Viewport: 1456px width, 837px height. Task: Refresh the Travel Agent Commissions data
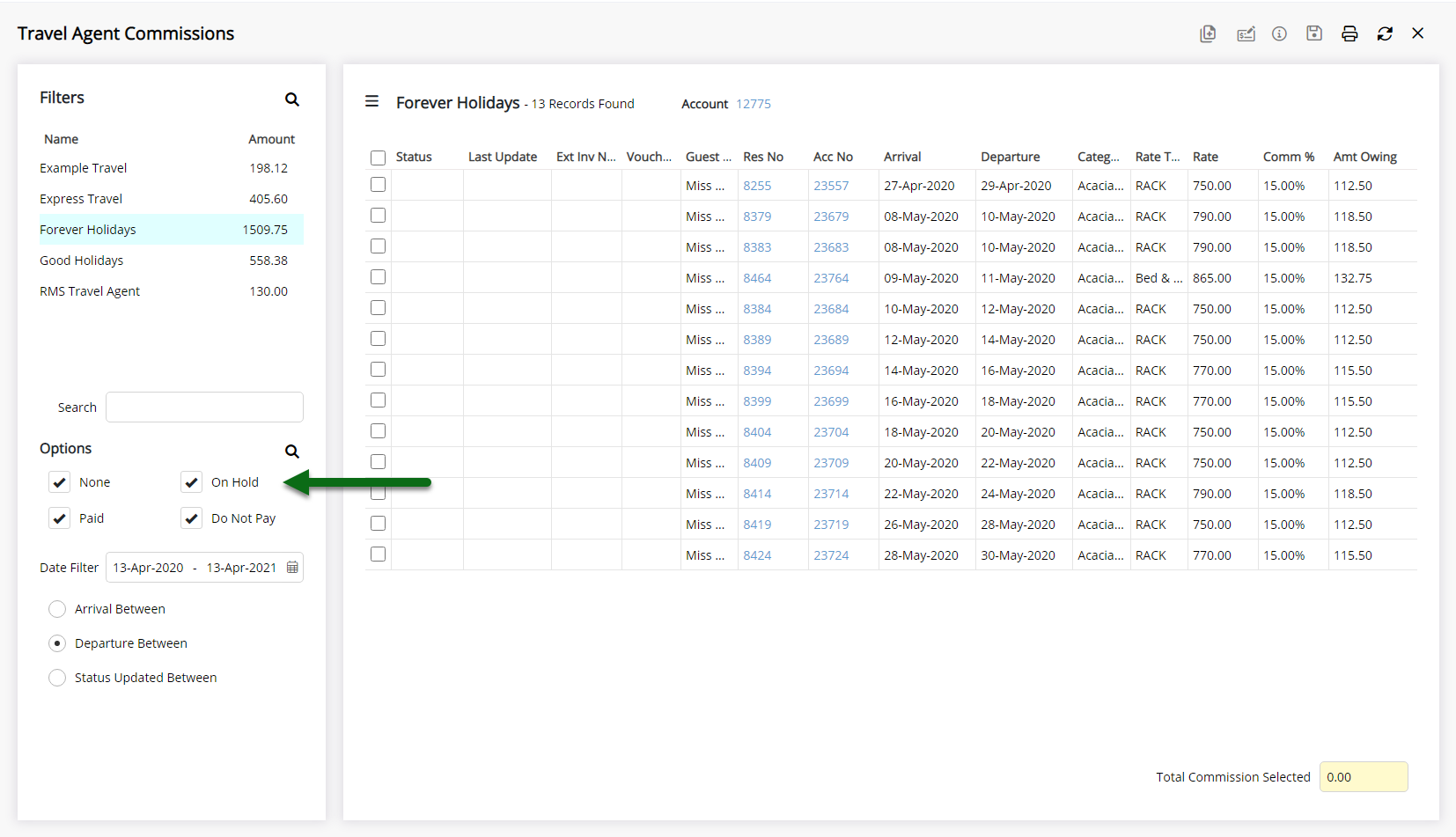point(1385,33)
